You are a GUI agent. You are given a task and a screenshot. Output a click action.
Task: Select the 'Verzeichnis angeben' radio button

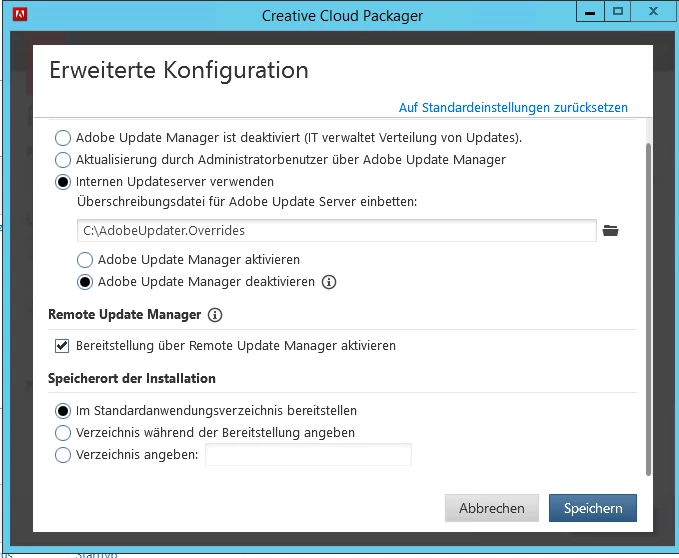point(63,455)
